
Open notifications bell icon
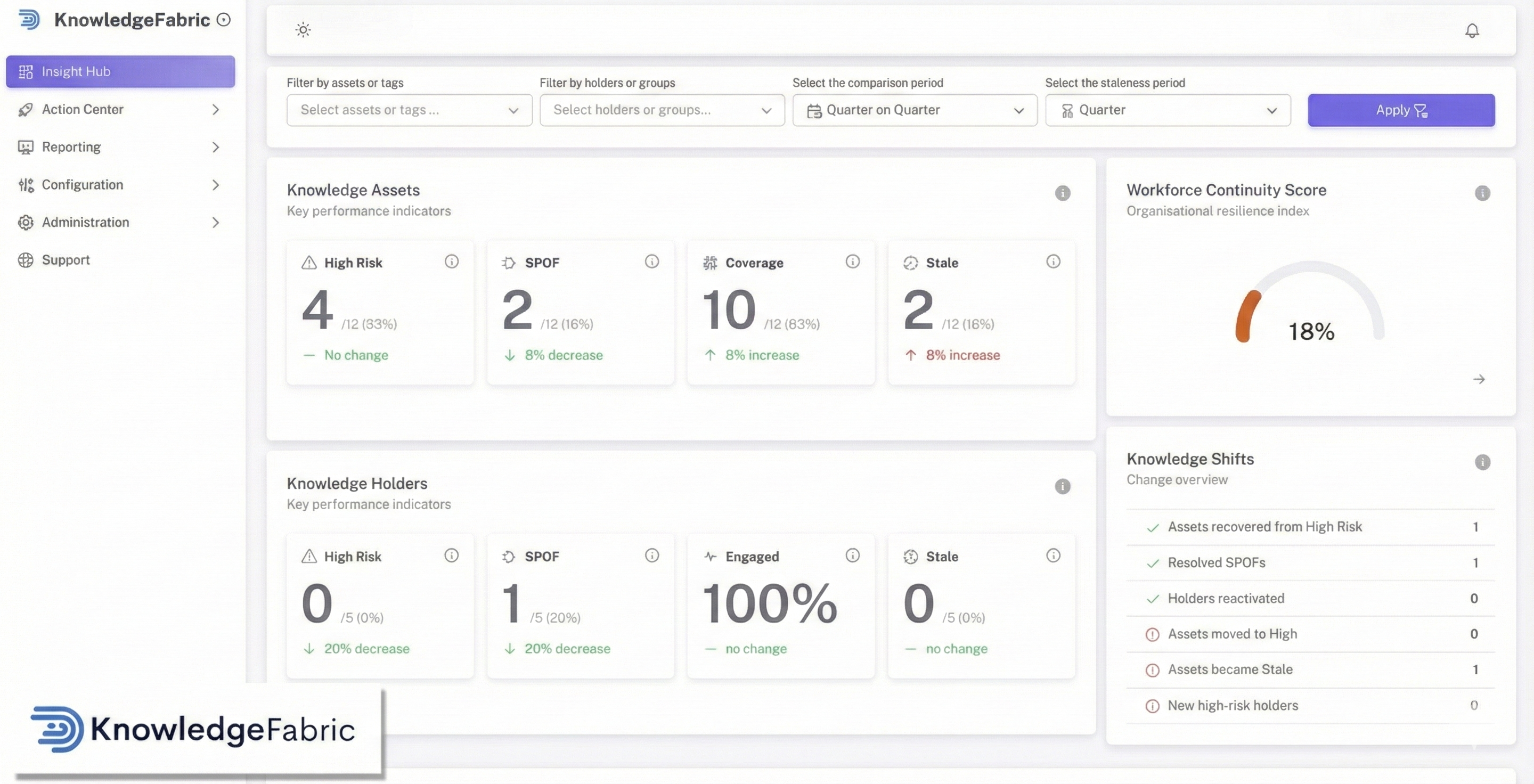click(1472, 30)
